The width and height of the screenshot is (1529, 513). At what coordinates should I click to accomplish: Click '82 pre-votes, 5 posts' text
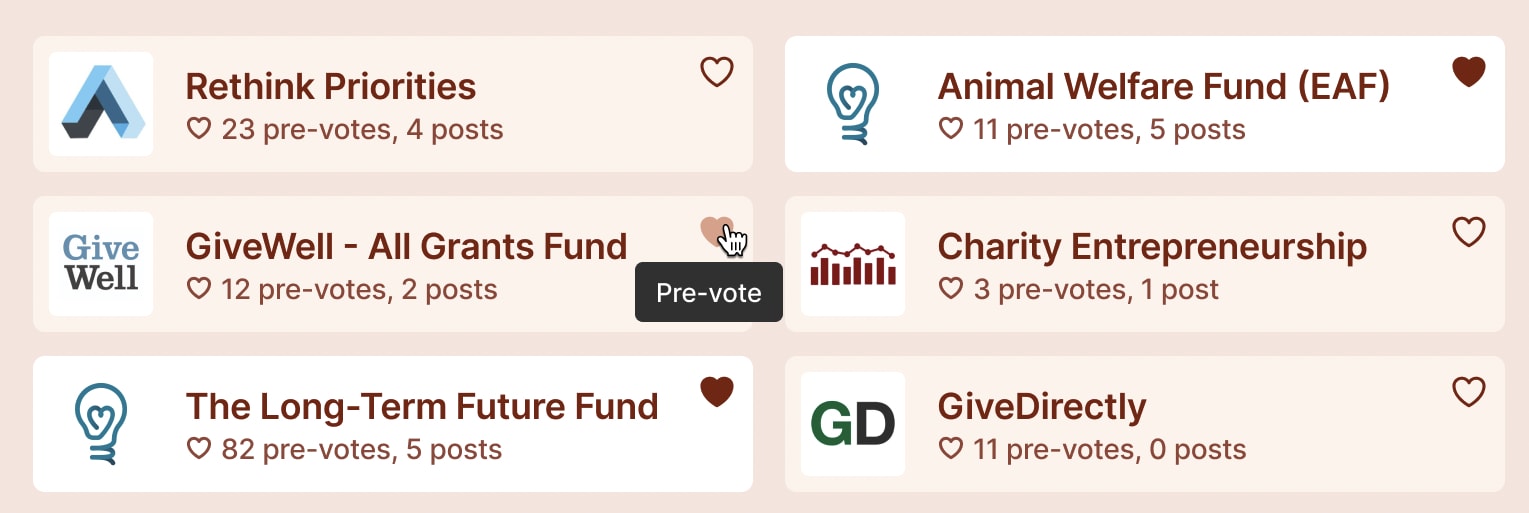[345, 450]
